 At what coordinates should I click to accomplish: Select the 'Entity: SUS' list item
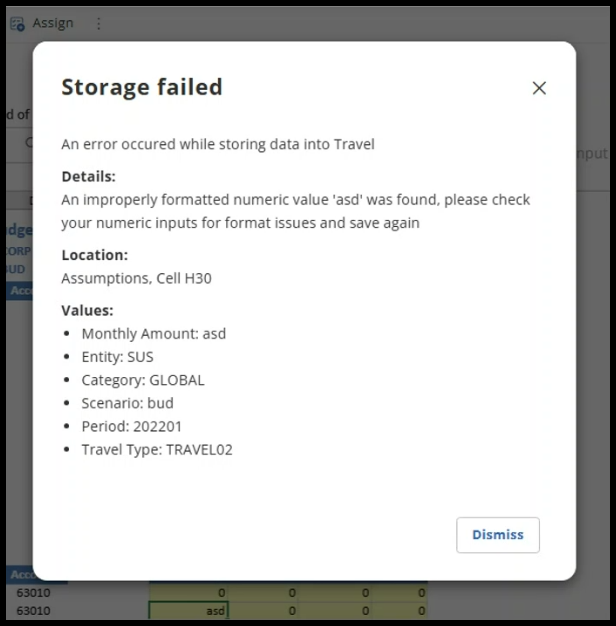point(117,357)
